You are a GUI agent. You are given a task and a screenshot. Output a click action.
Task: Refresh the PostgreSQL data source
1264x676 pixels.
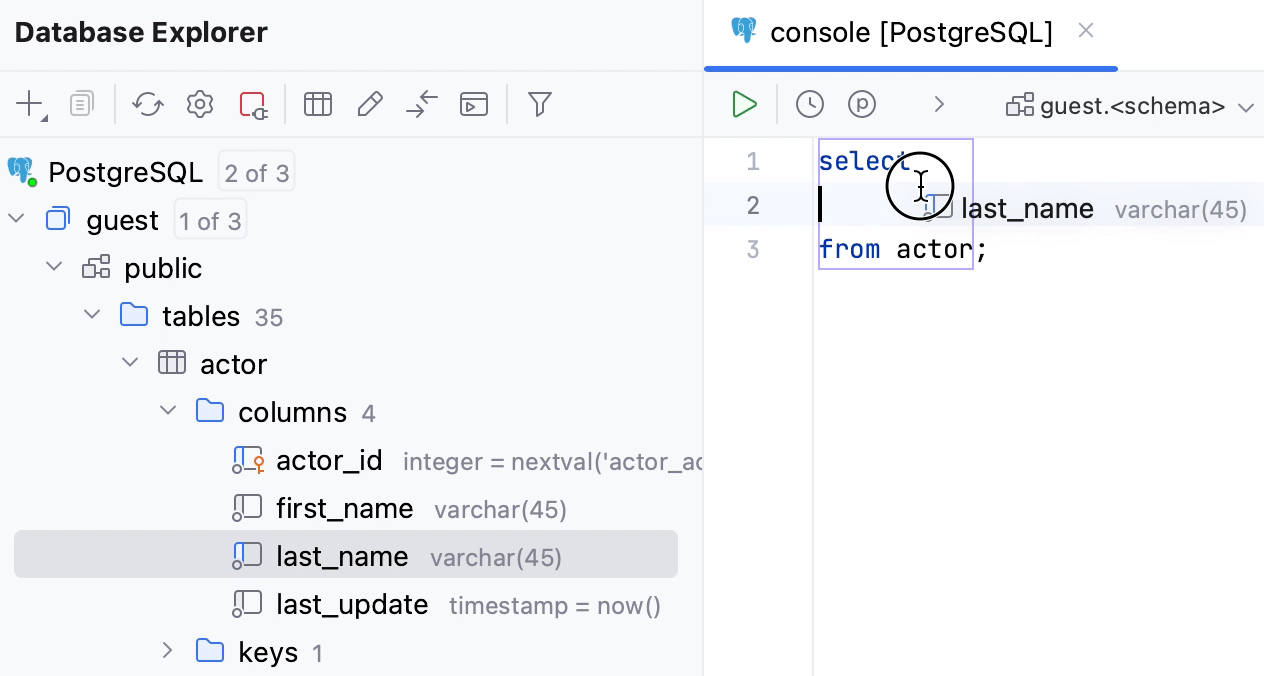point(148,104)
